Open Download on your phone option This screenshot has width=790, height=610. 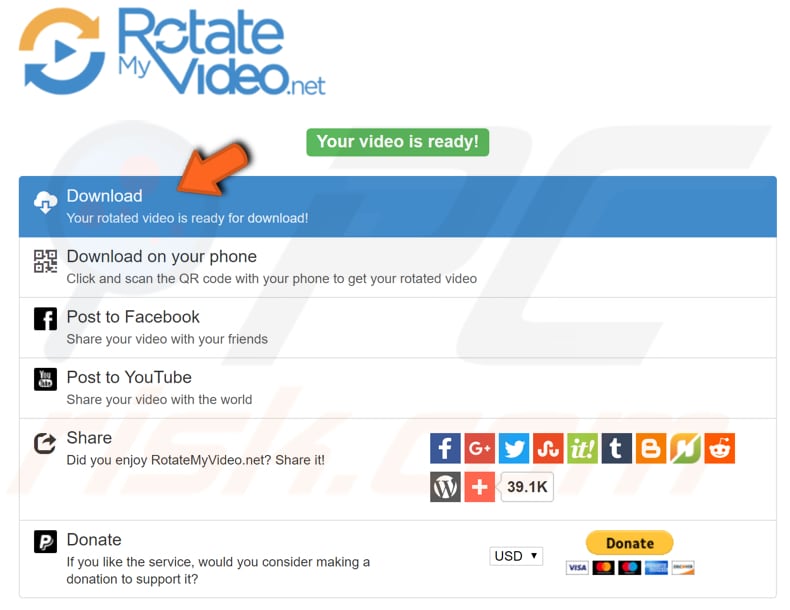(398, 267)
